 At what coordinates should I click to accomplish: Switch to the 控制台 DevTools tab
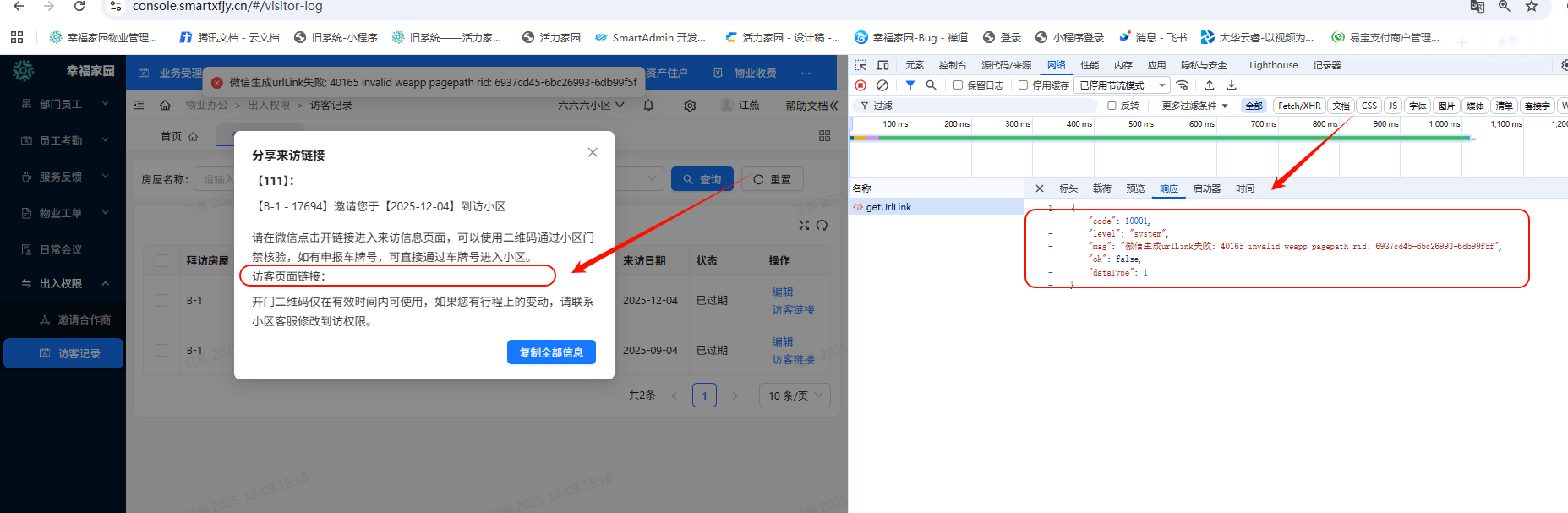tap(952, 65)
